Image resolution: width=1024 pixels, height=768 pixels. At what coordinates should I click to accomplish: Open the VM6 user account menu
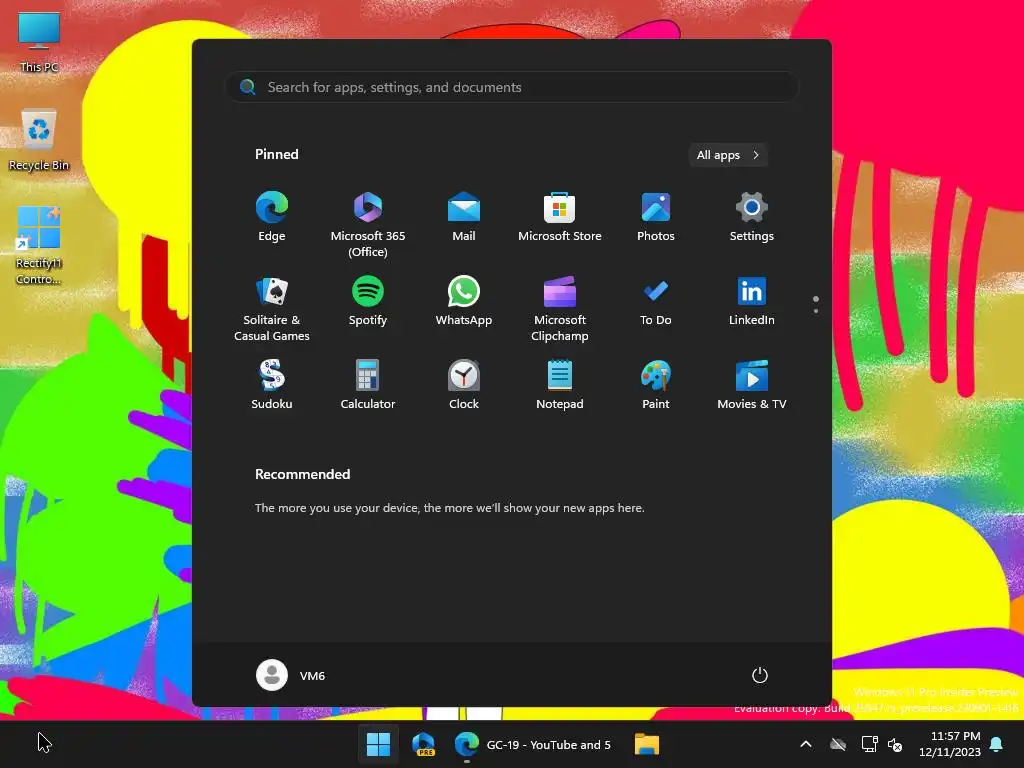(x=291, y=675)
